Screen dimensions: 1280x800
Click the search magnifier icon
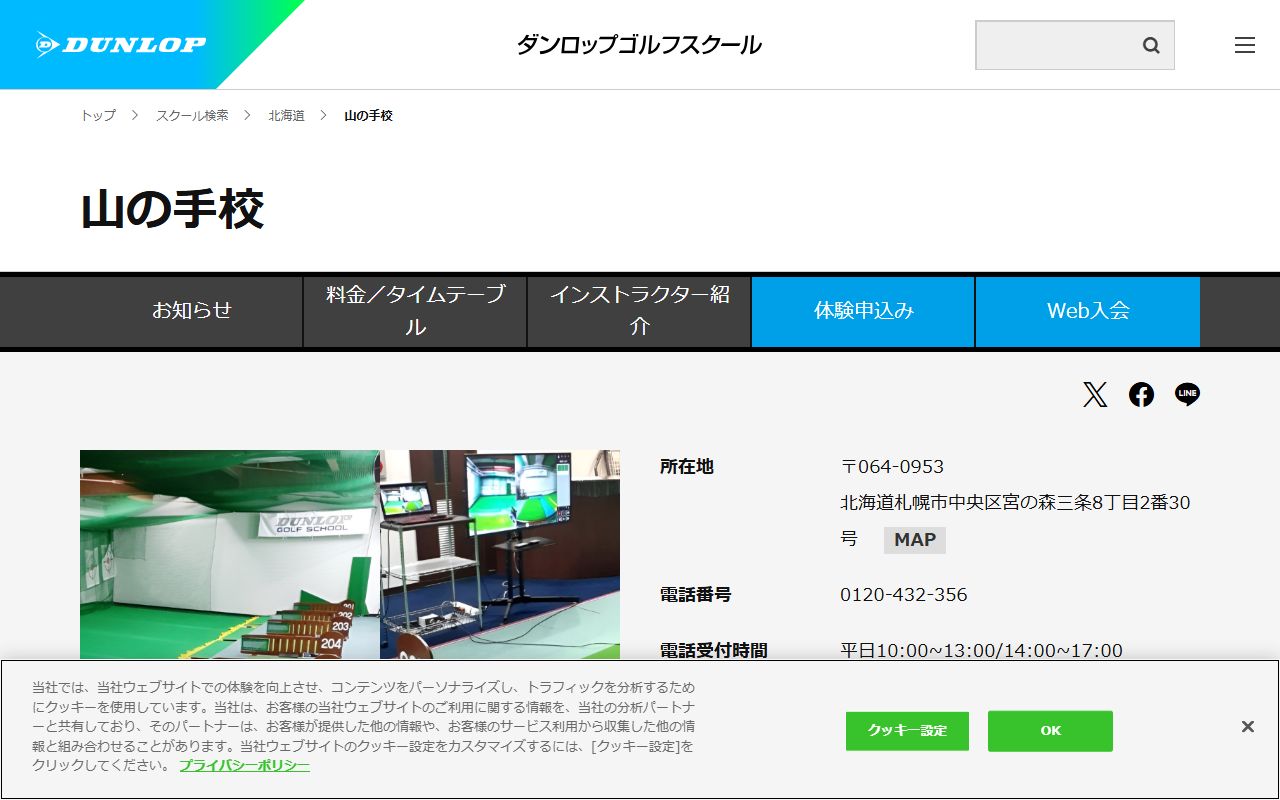click(x=1151, y=45)
